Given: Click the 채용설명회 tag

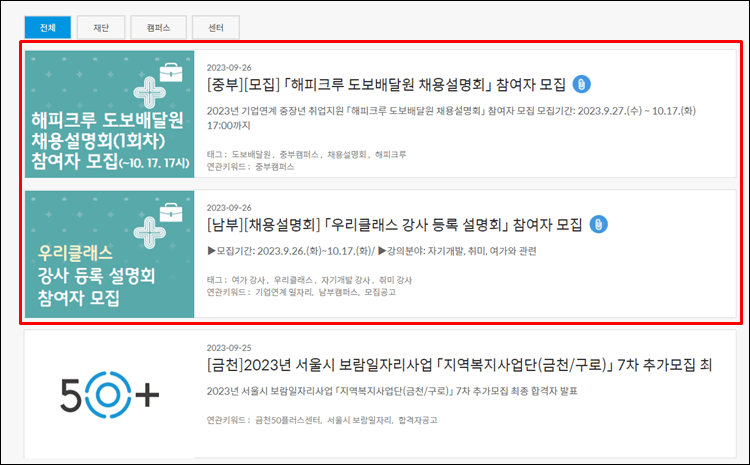Looking at the screenshot, I should click(347, 155).
